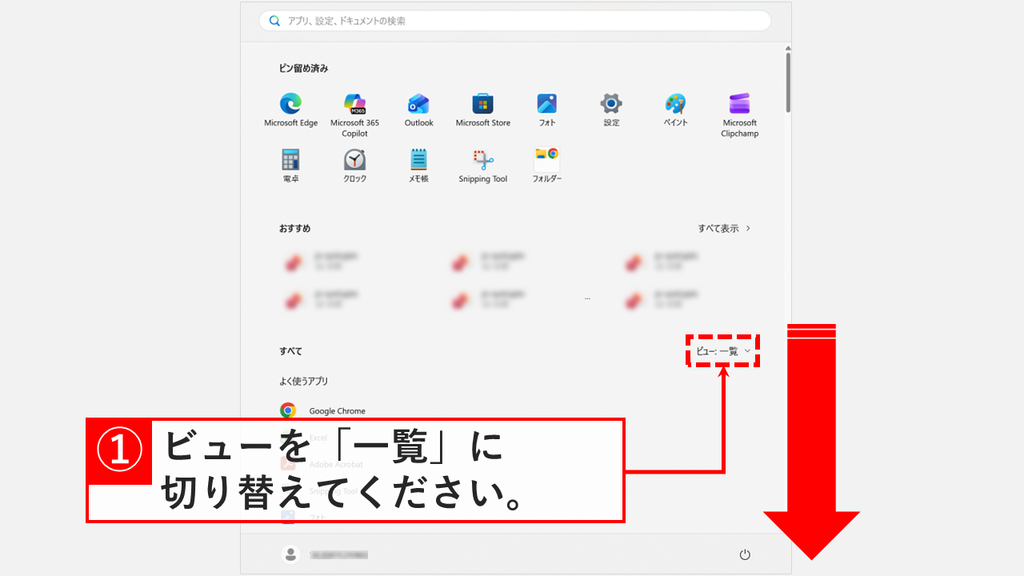Image resolution: width=1024 pixels, height=576 pixels.
Task: Click in the アプリ、設定、ドキュメントの検索 box
Action: pos(515,21)
